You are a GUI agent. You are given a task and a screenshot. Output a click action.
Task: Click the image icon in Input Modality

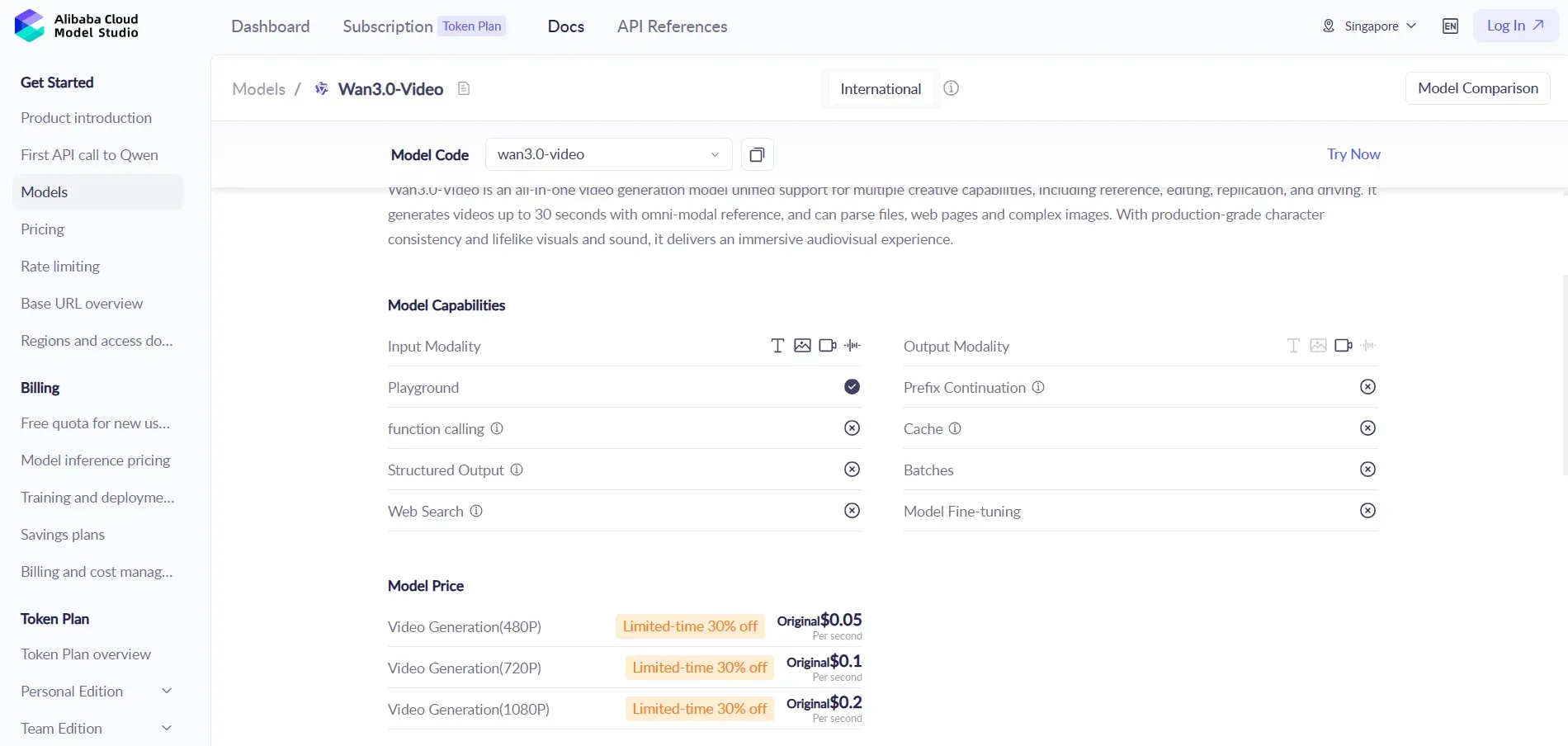(x=802, y=346)
